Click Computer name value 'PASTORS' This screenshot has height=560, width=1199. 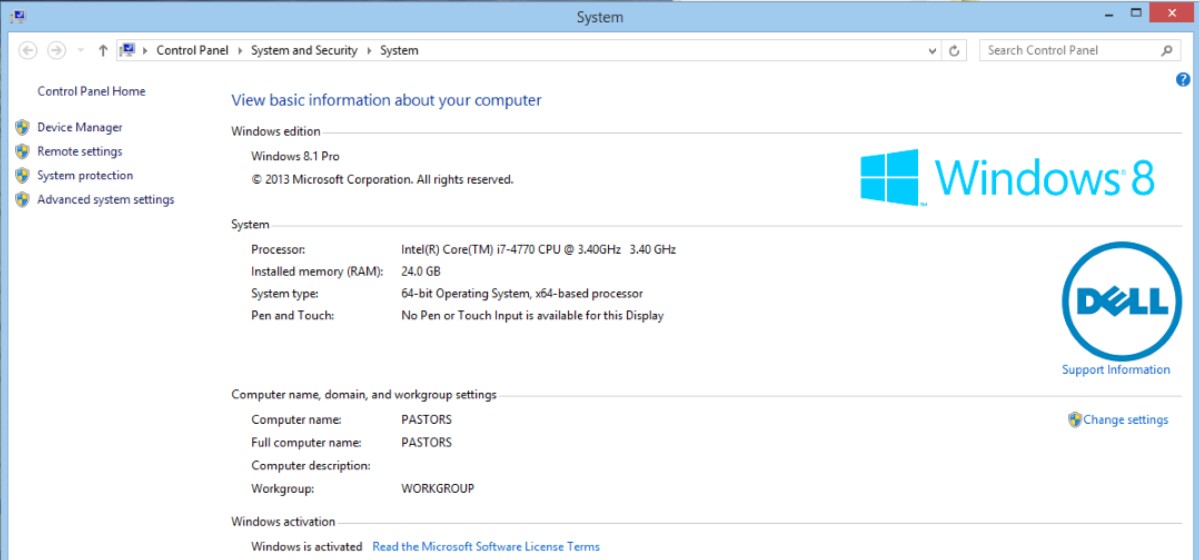pyautogui.click(x=426, y=419)
